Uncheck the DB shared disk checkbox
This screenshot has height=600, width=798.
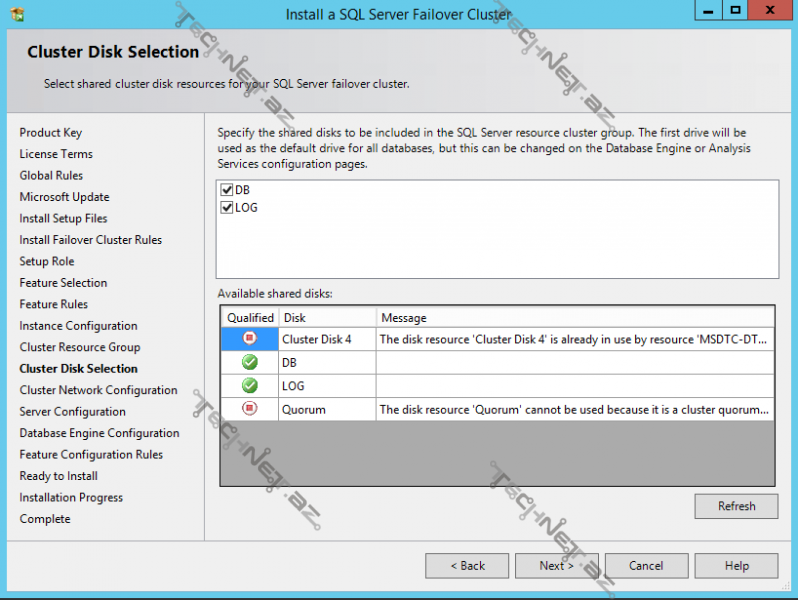coord(227,190)
